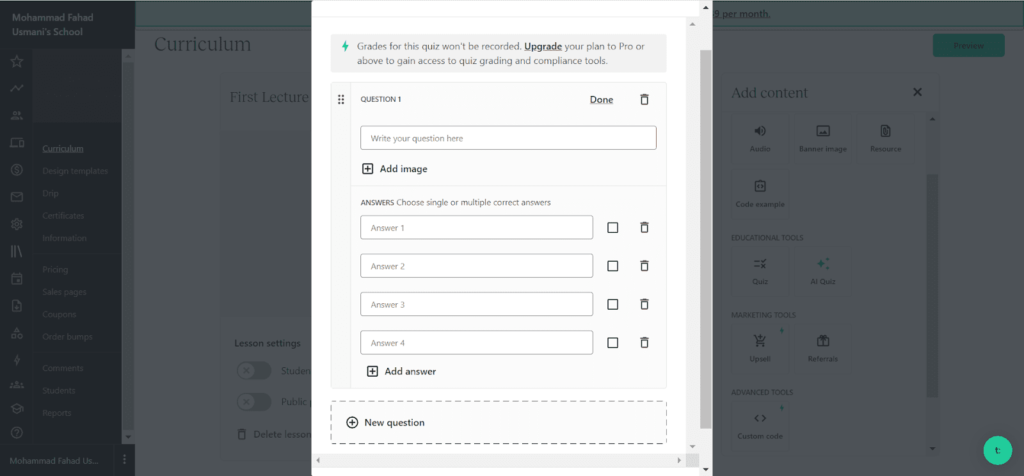This screenshot has width=1024, height=476.
Task: Remove Answer 4 using its trash icon
Action: click(x=644, y=342)
